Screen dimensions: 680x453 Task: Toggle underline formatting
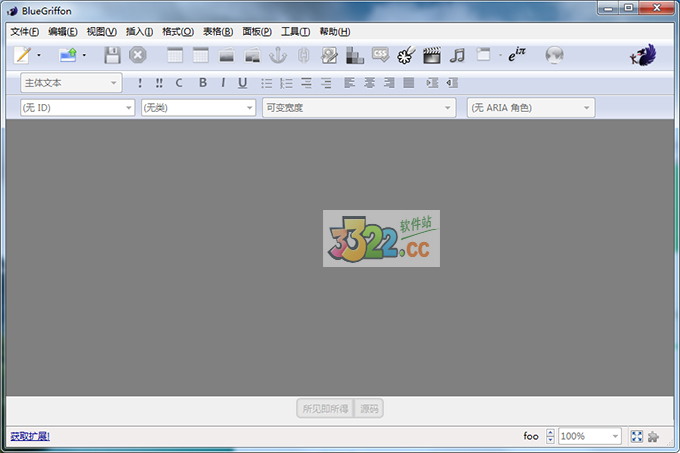click(x=242, y=83)
